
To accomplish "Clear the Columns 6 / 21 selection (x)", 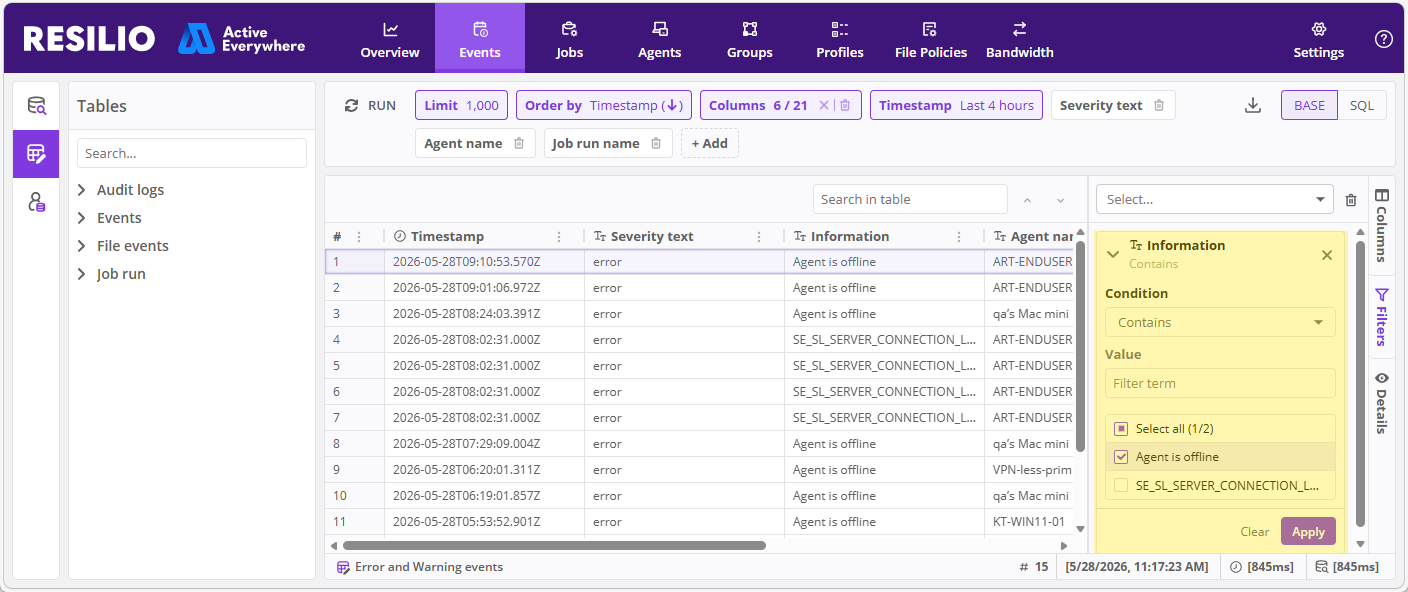I will (824, 105).
